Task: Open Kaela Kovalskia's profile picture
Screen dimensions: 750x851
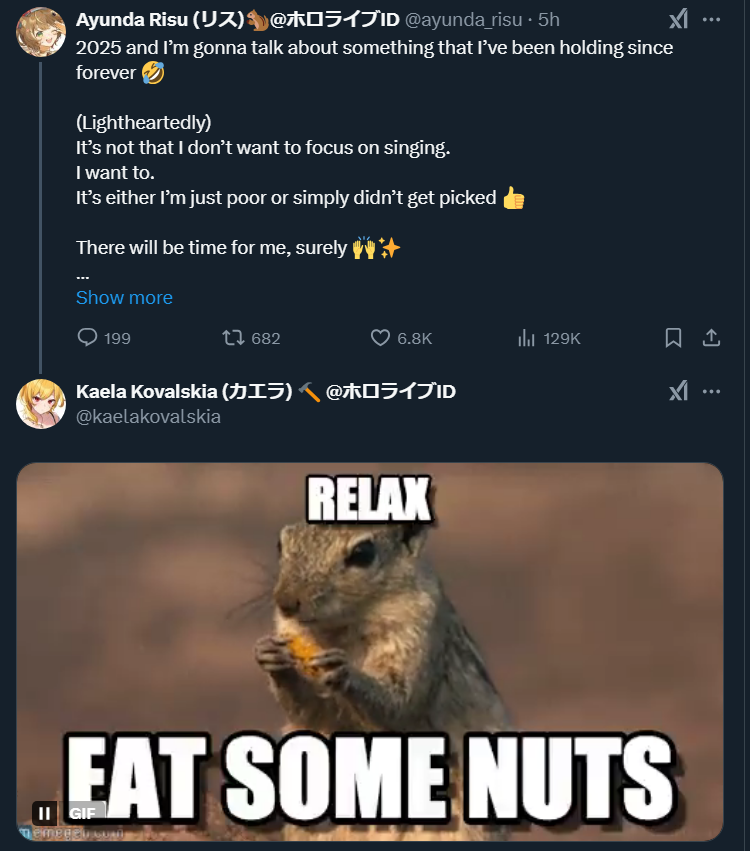Action: tap(41, 403)
